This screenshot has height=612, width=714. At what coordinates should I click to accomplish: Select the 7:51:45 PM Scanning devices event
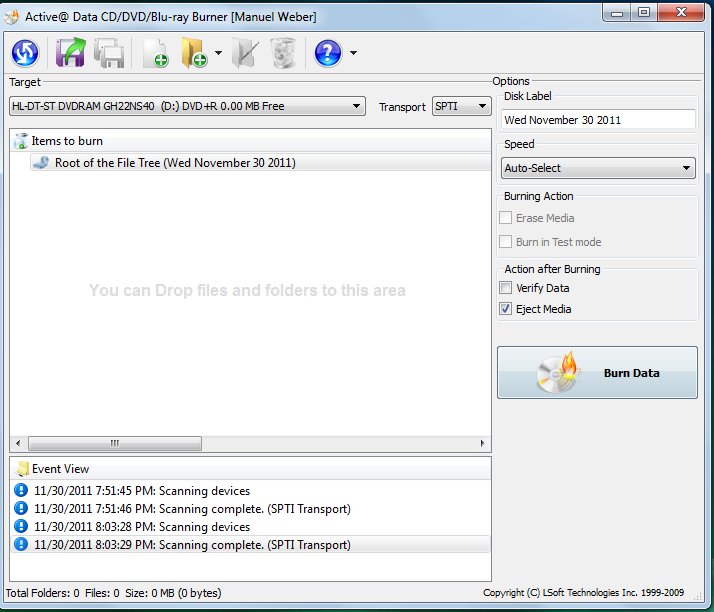tap(250, 490)
